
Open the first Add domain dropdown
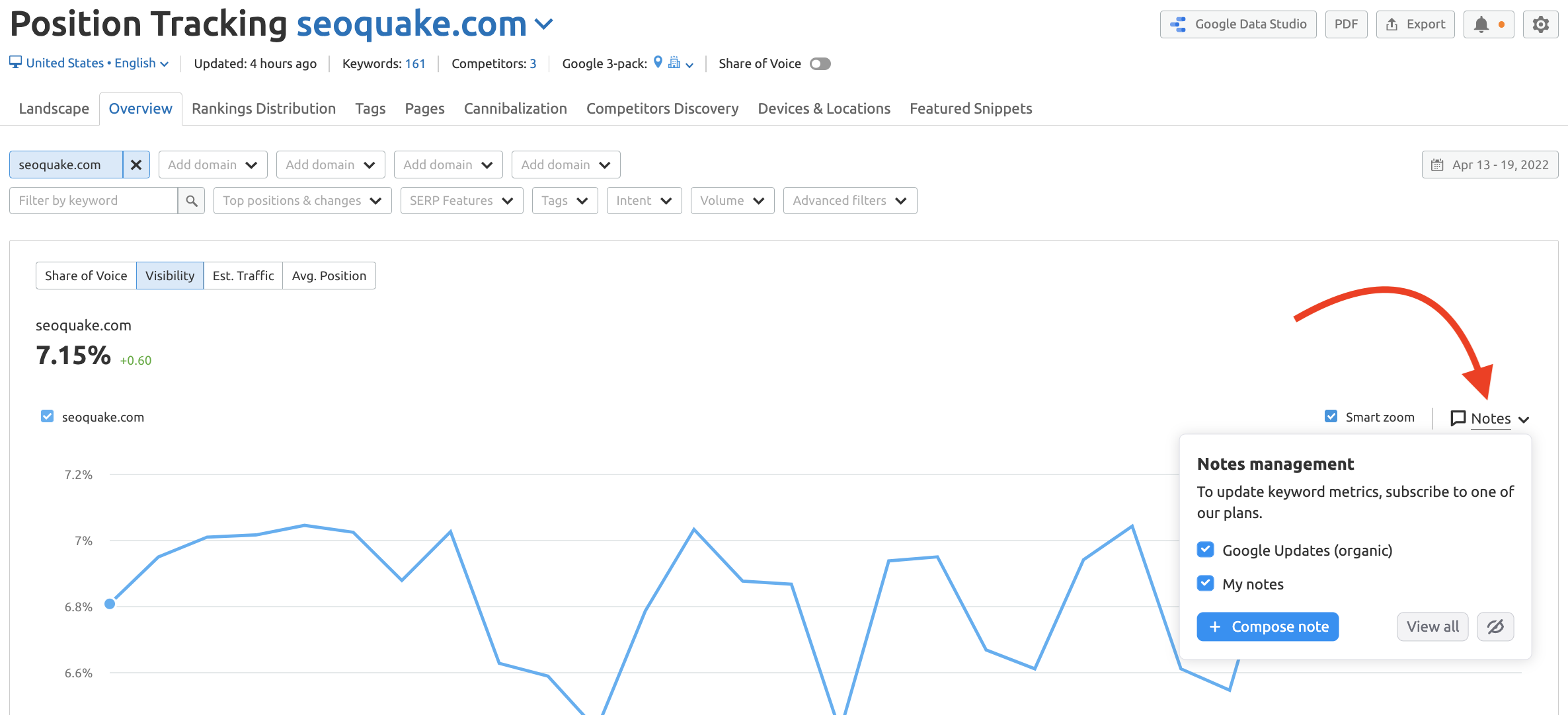point(213,165)
